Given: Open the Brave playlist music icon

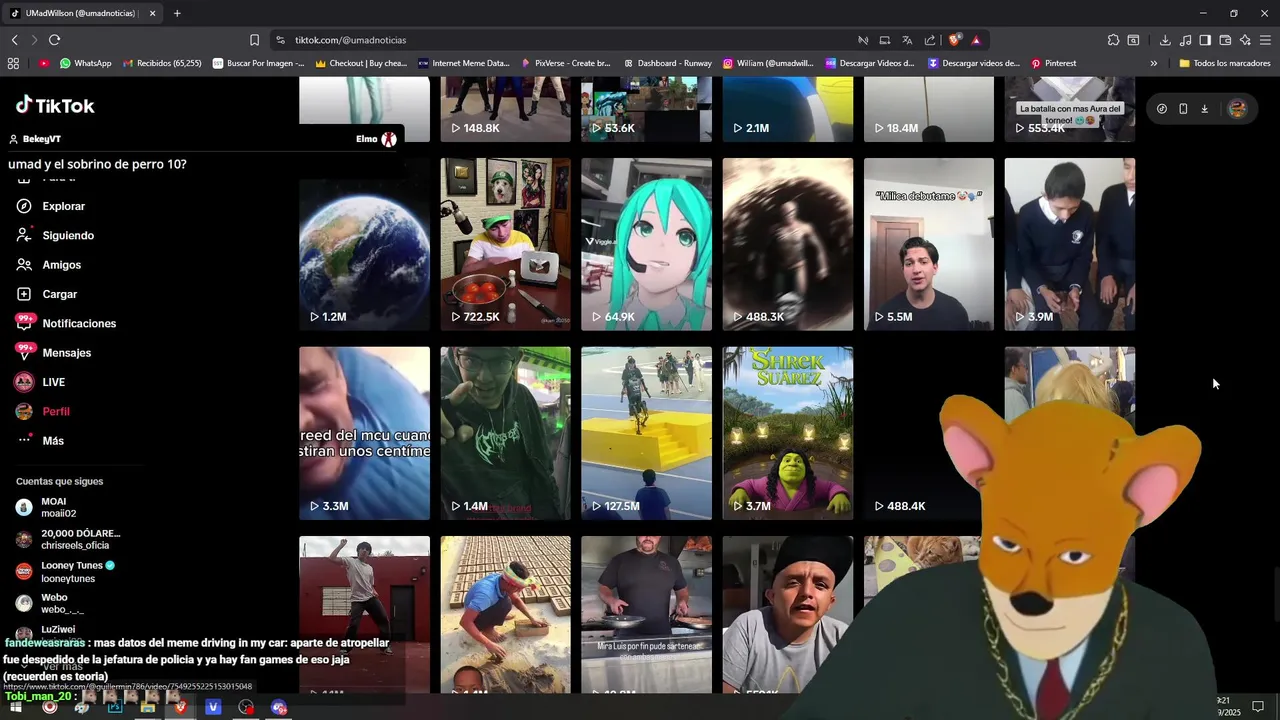Looking at the screenshot, I should pyautogui.click(x=1185, y=40).
